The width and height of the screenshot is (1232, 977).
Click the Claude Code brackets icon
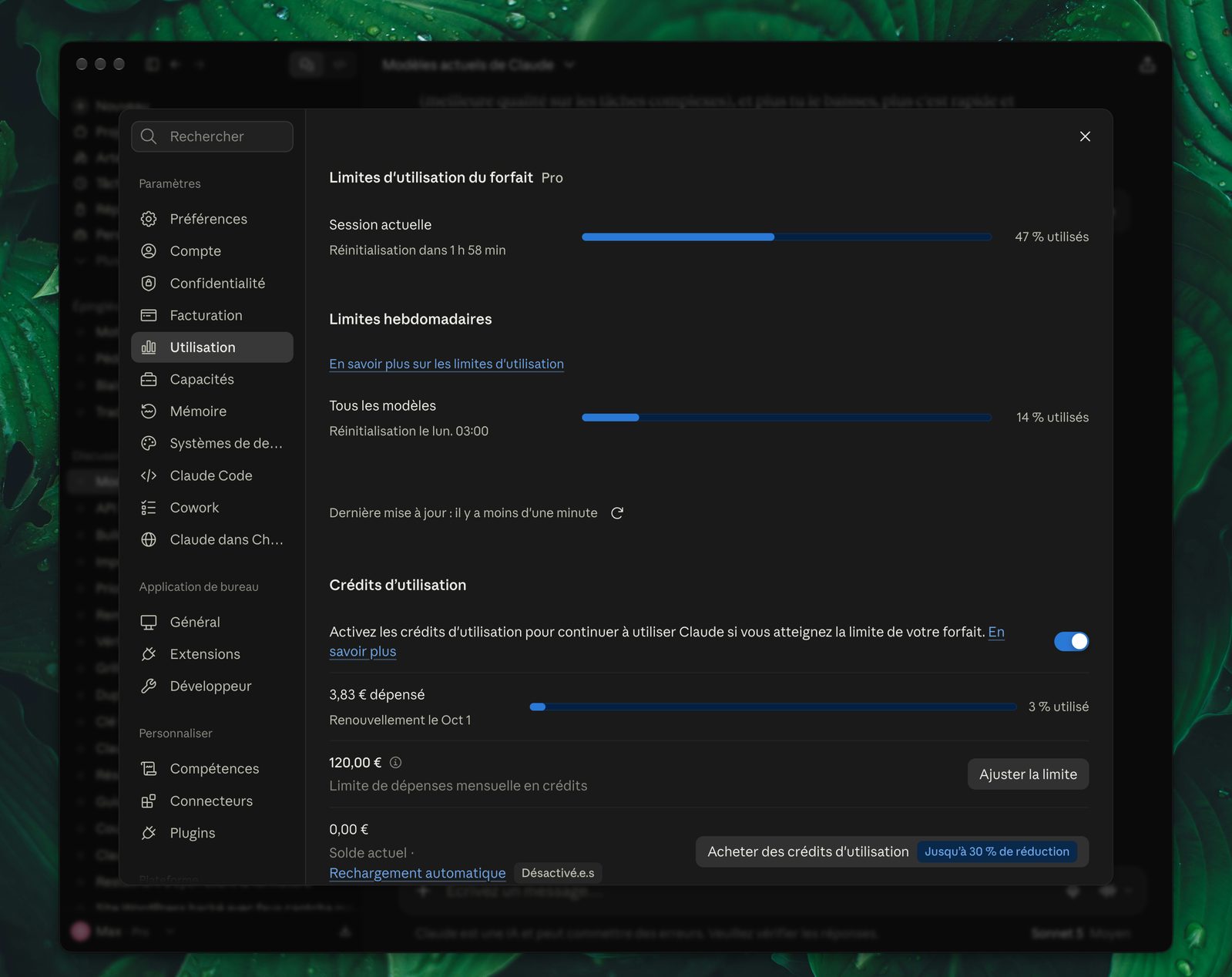click(149, 475)
